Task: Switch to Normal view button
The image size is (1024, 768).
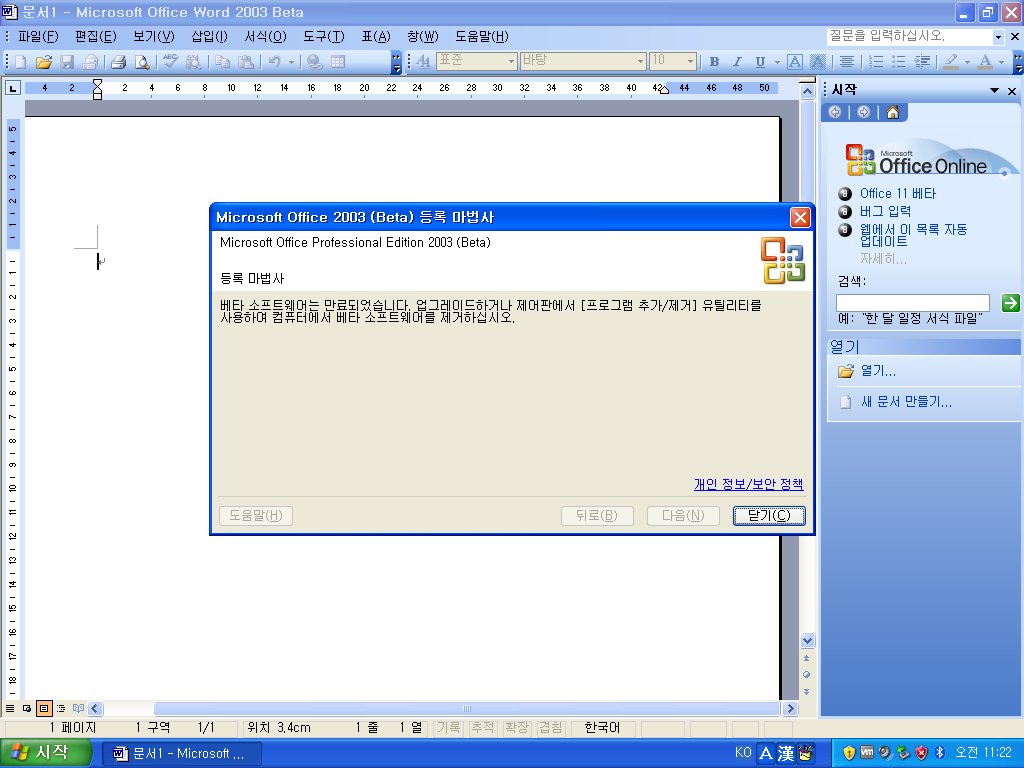Action: [10, 708]
